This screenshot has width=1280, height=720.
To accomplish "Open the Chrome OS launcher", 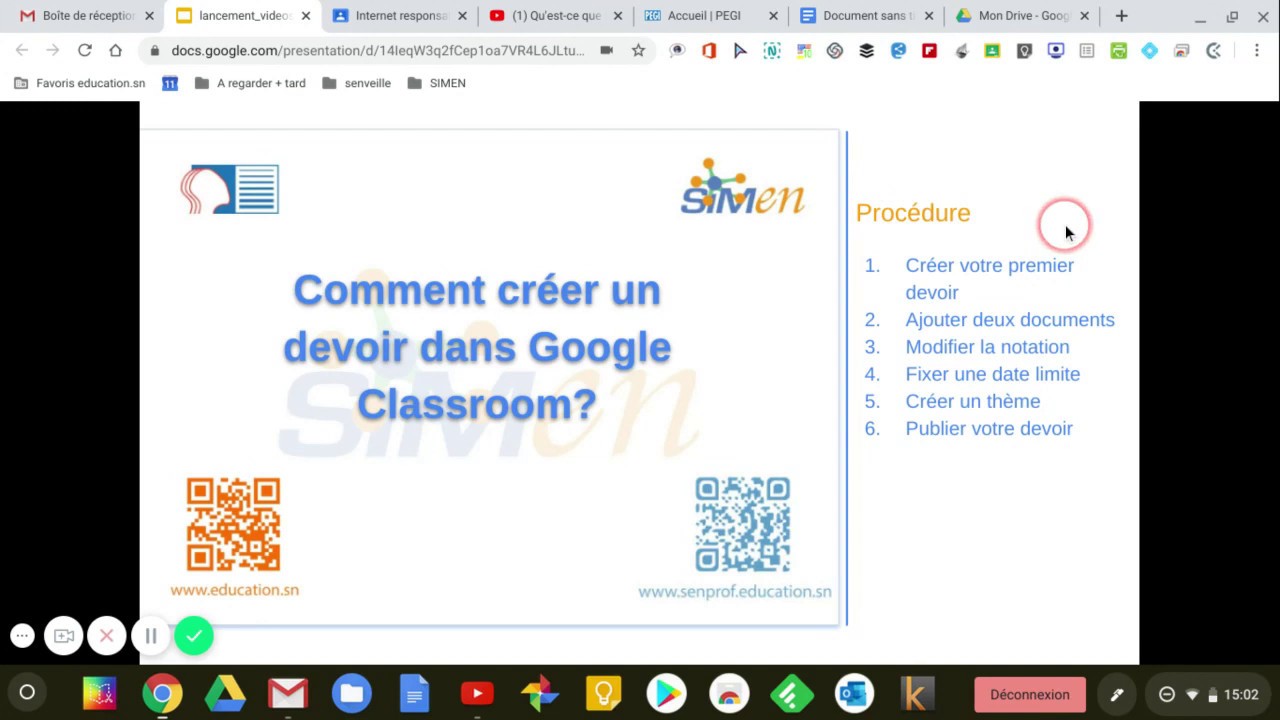I will point(27,693).
